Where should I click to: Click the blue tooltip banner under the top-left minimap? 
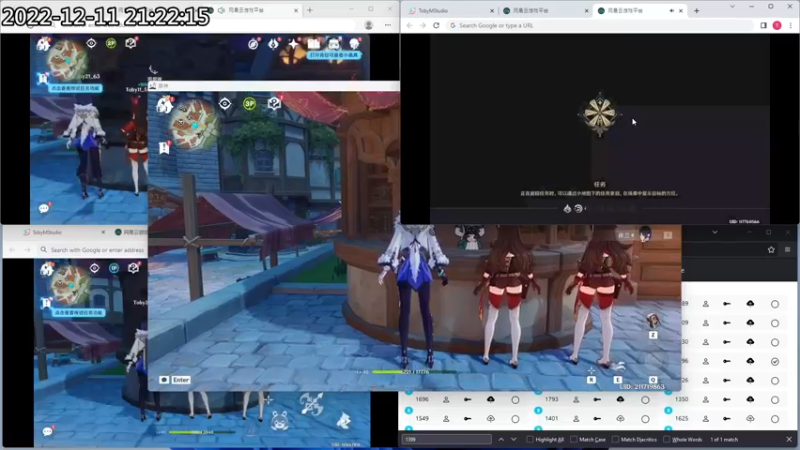[x=76, y=88]
